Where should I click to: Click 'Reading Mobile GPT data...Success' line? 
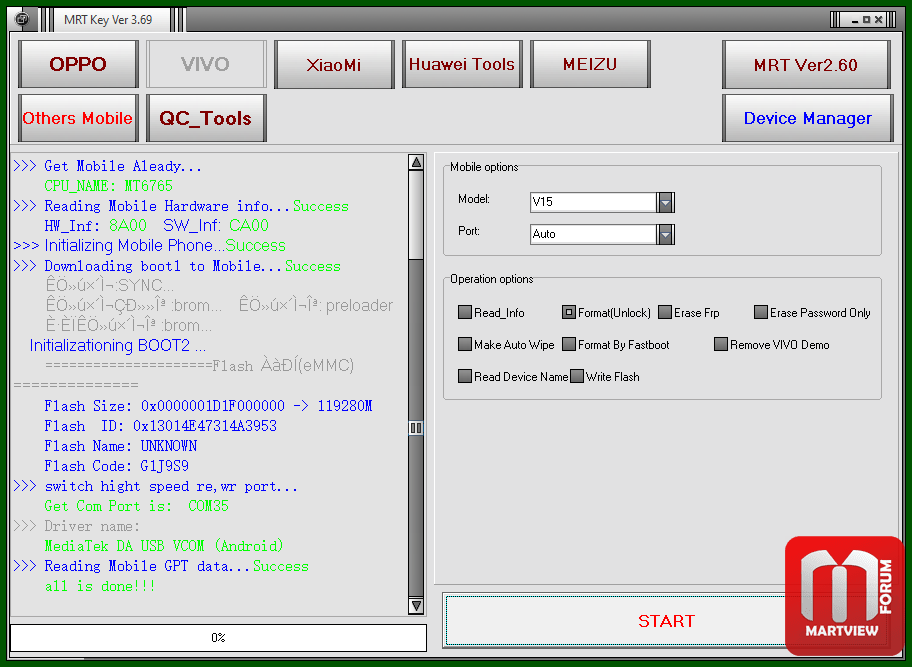161,566
